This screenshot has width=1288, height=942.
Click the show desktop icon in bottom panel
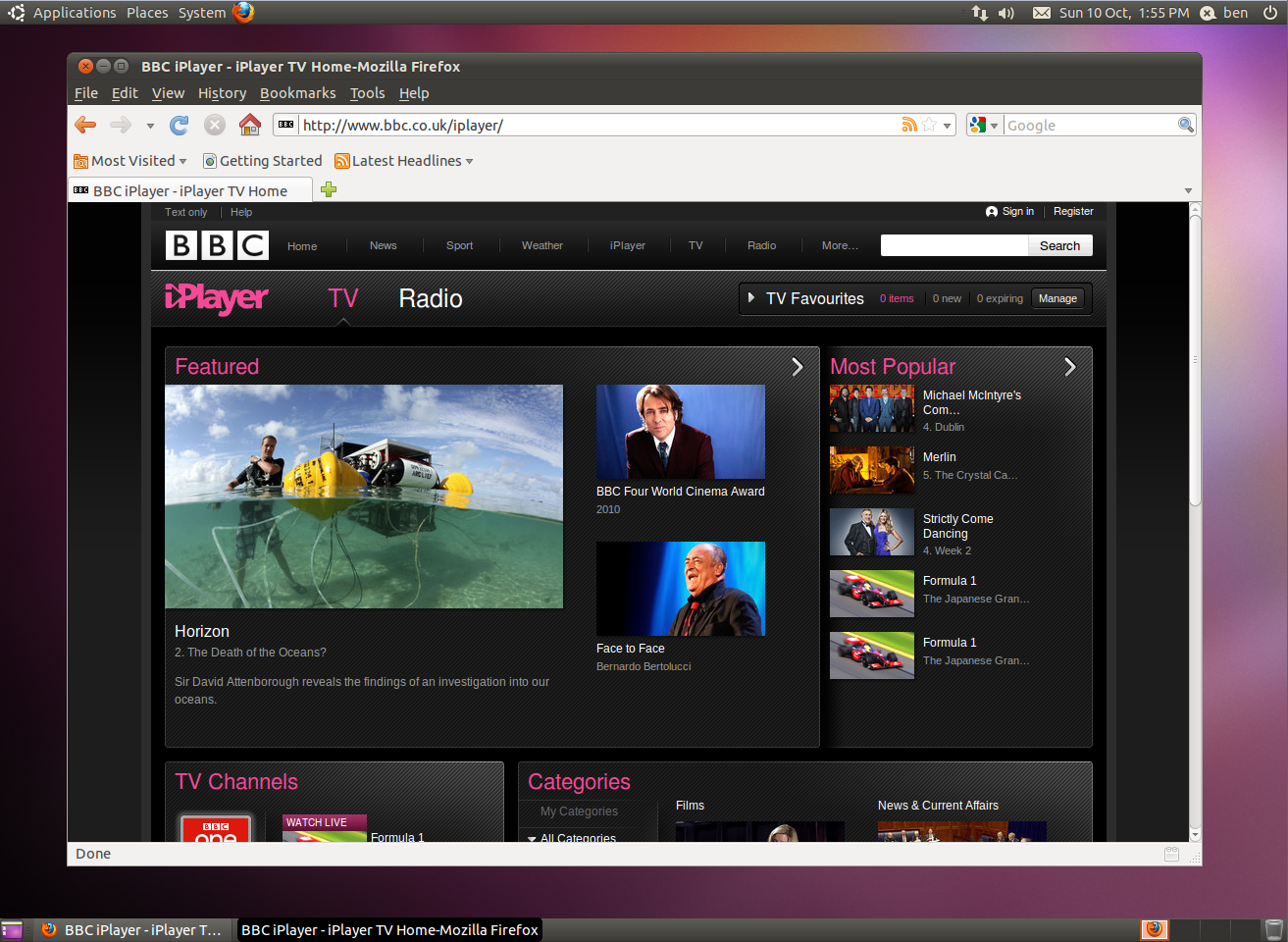click(x=12, y=929)
